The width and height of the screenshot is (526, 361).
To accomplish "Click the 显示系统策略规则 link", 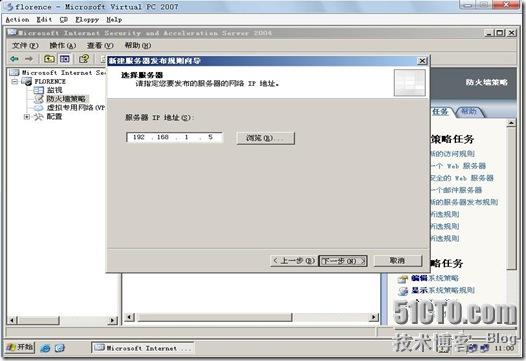I will pyautogui.click(x=443, y=290).
